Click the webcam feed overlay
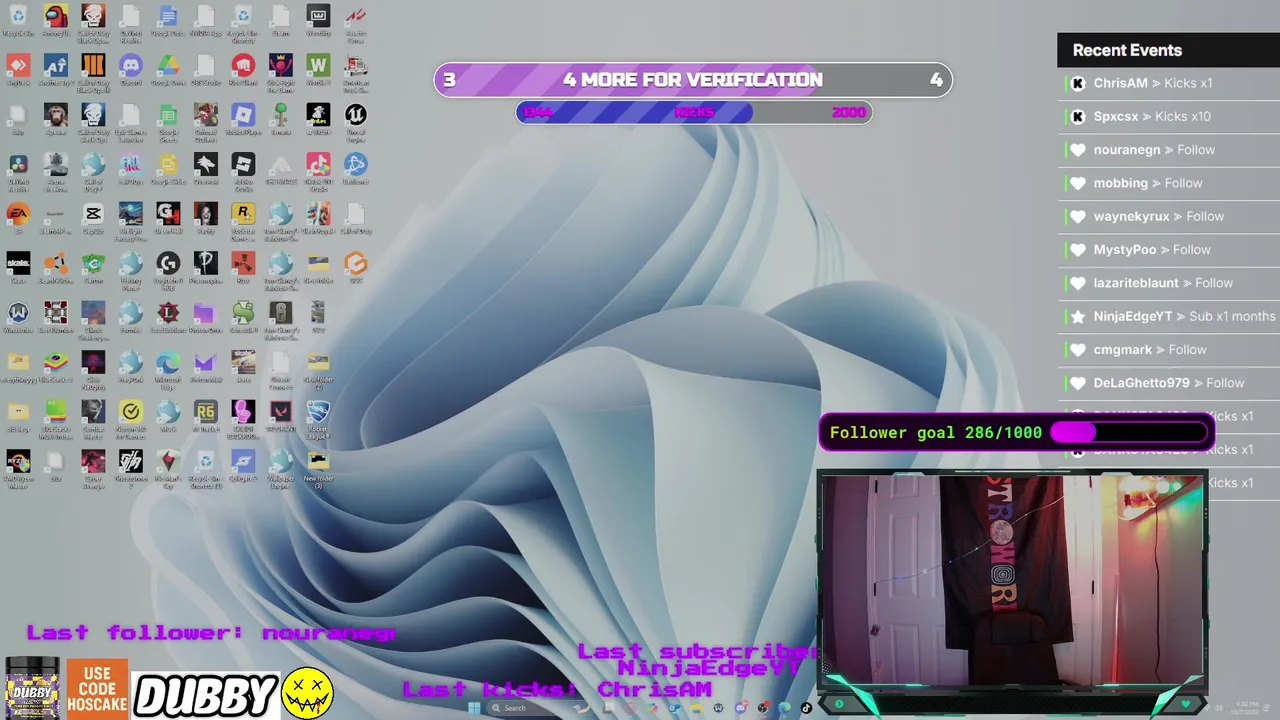This screenshot has height=720, width=1280. [x=1012, y=580]
